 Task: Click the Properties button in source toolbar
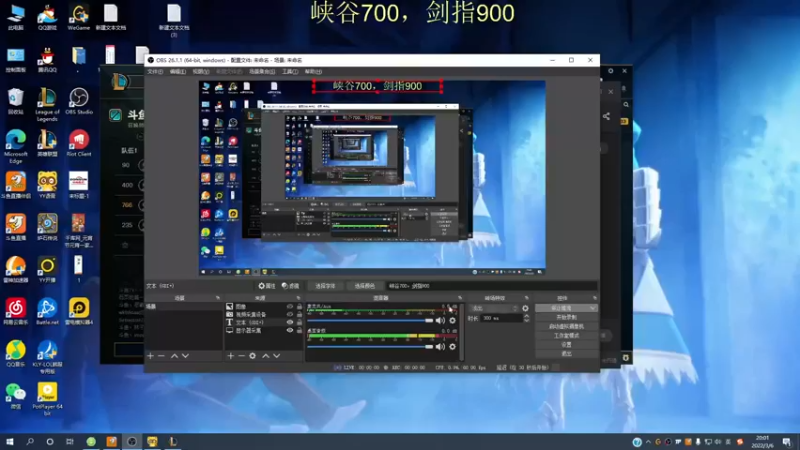click(x=267, y=286)
